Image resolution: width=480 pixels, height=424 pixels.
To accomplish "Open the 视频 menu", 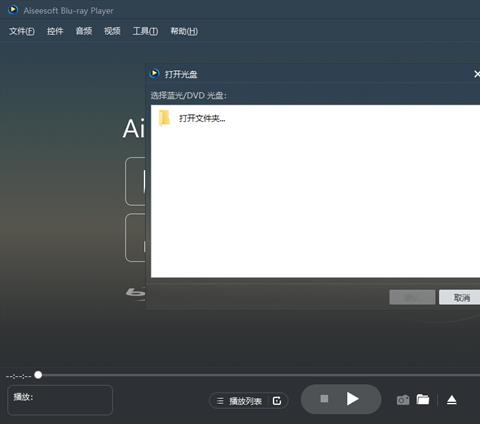I will (112, 31).
